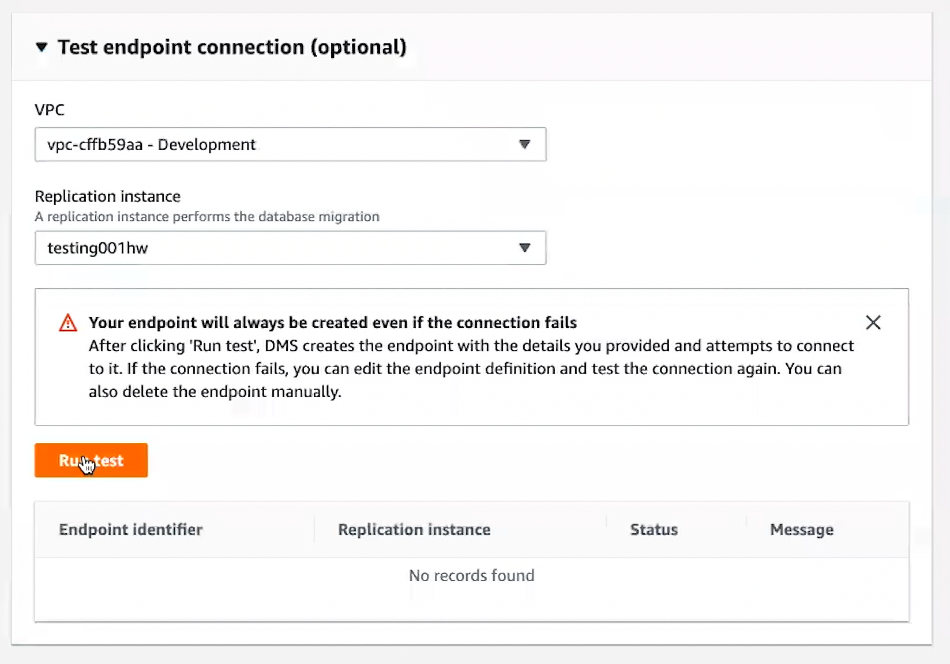Click the replication instance helper description text
The image size is (950, 664).
(x=207, y=216)
